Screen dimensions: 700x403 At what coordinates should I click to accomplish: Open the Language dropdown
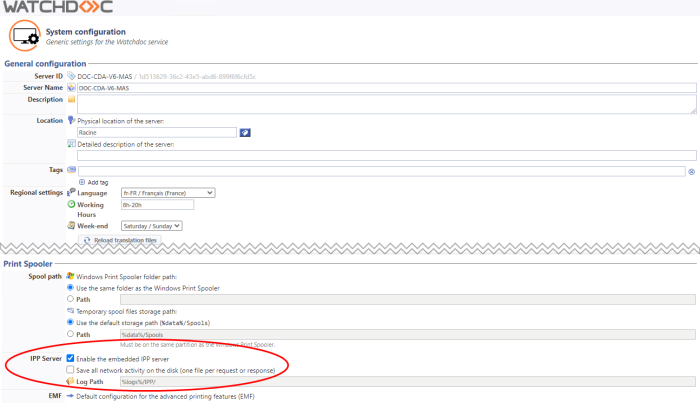coord(167,192)
